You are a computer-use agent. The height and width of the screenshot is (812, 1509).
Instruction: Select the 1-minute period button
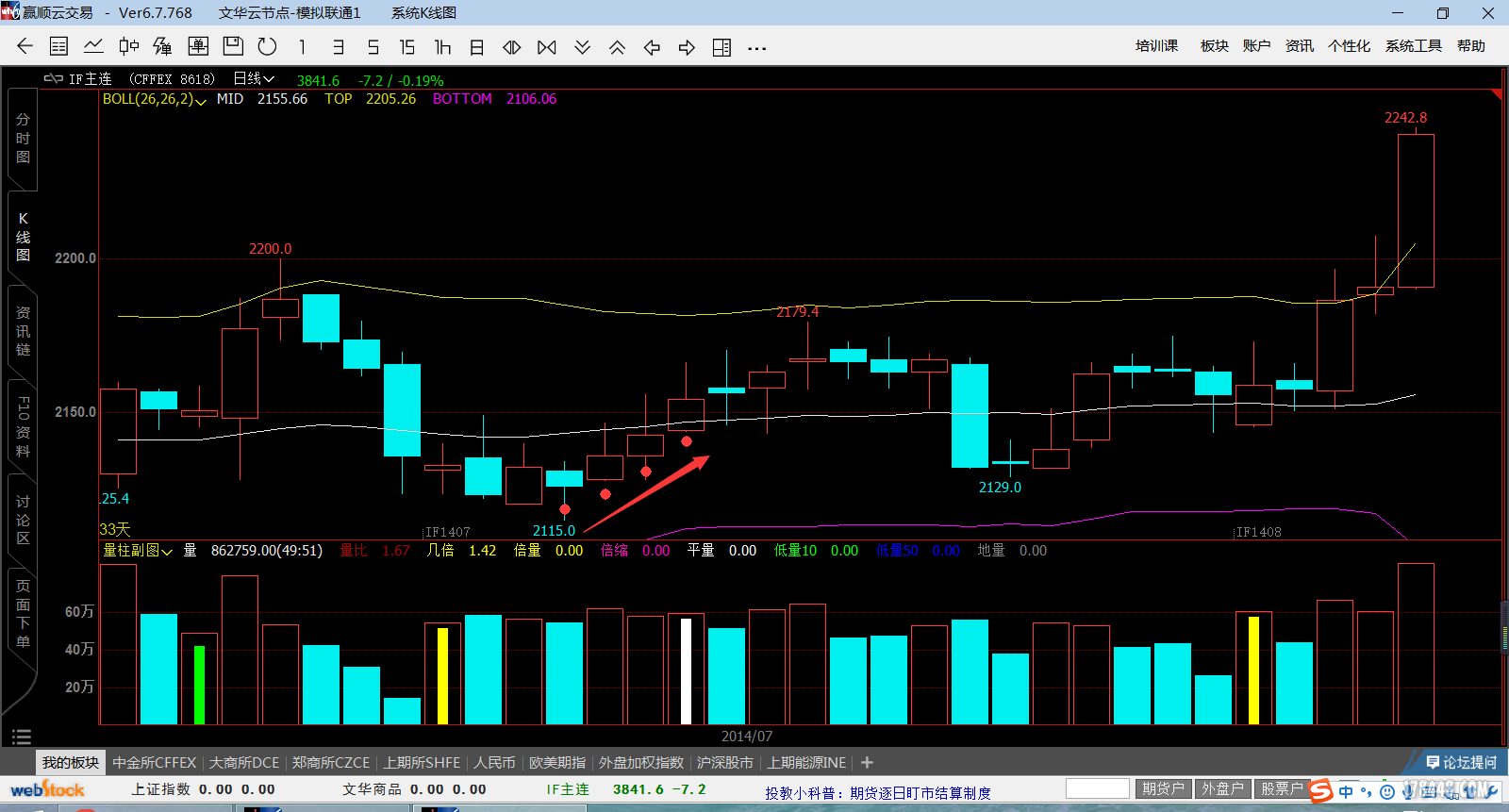tap(302, 47)
